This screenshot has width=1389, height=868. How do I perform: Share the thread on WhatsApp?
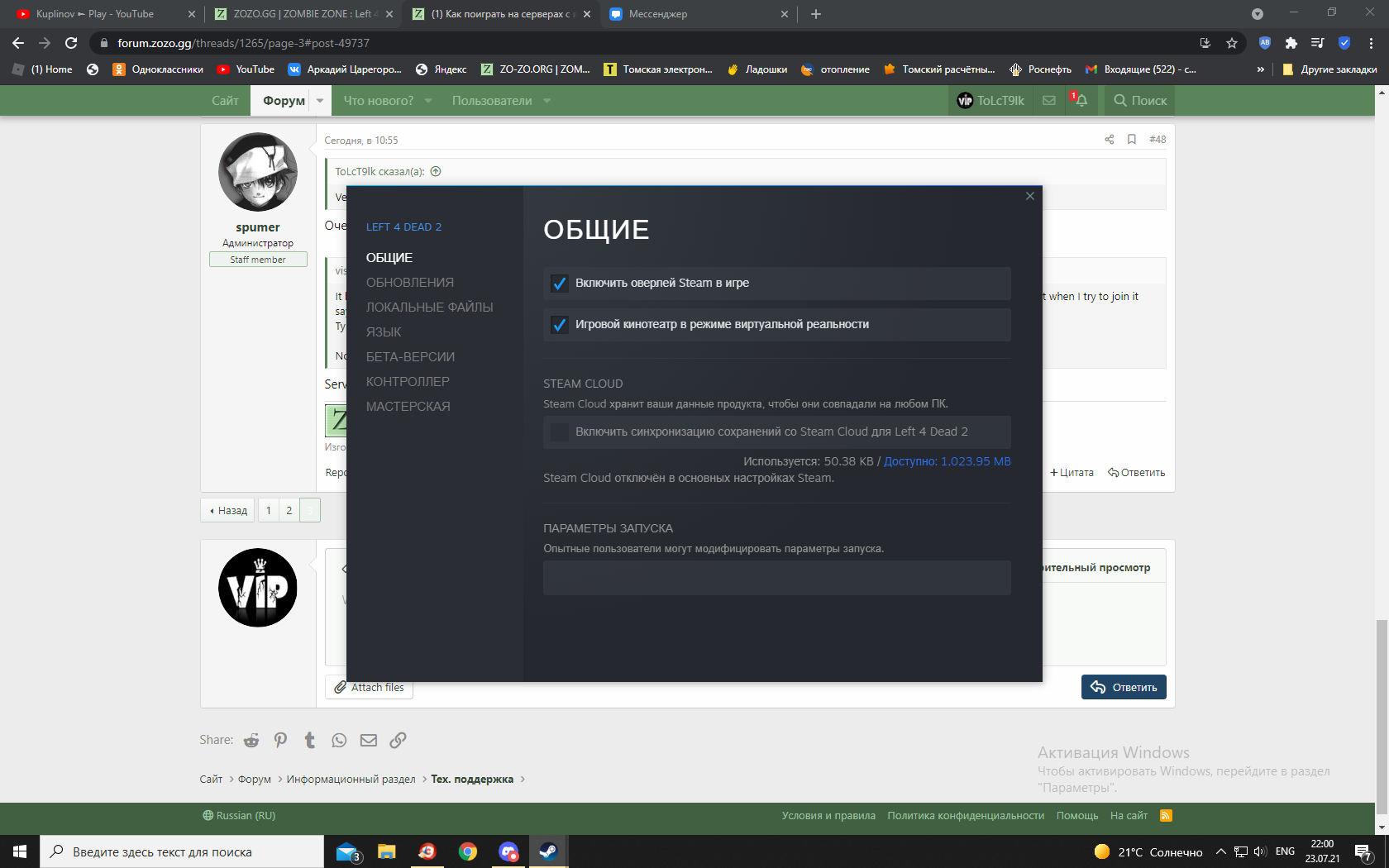(339, 741)
